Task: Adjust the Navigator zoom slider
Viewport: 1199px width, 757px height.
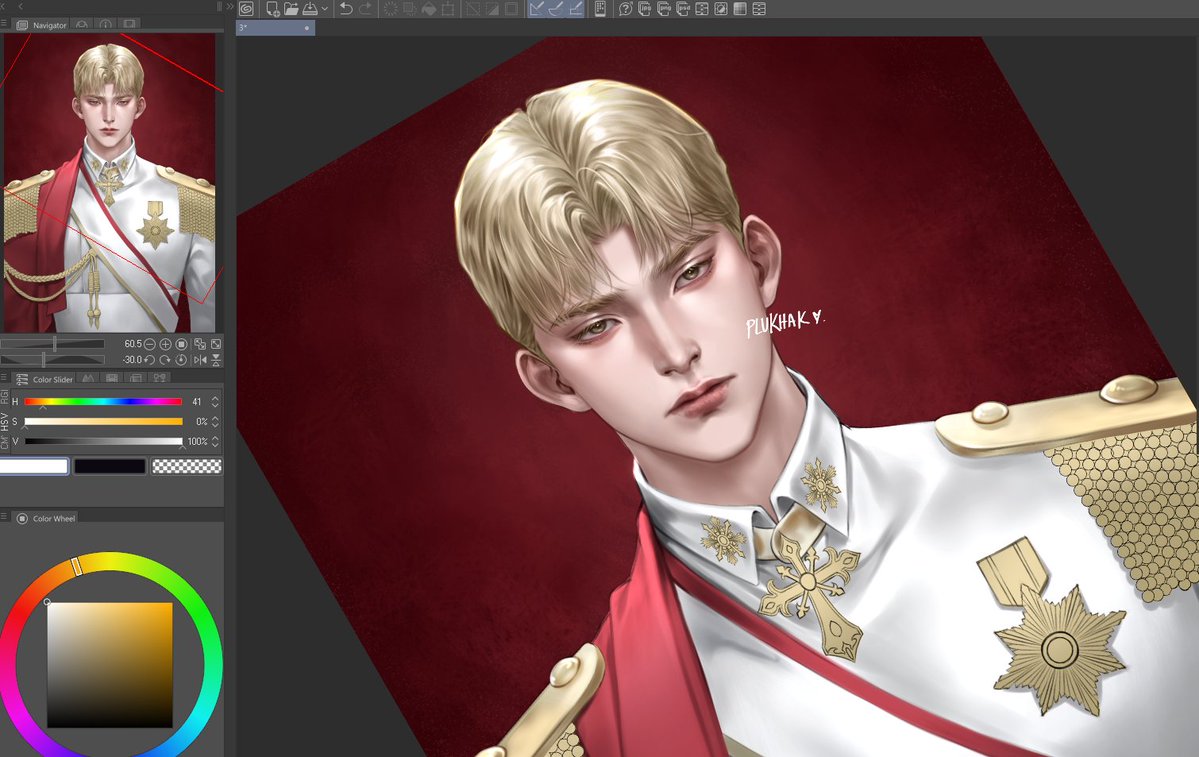Action: coord(52,344)
